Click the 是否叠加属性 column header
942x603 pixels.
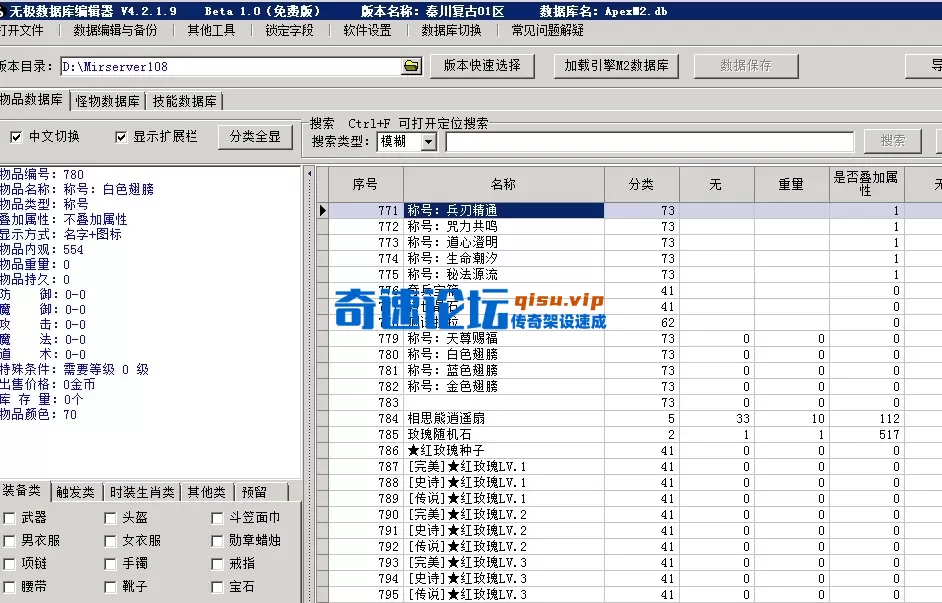866,184
